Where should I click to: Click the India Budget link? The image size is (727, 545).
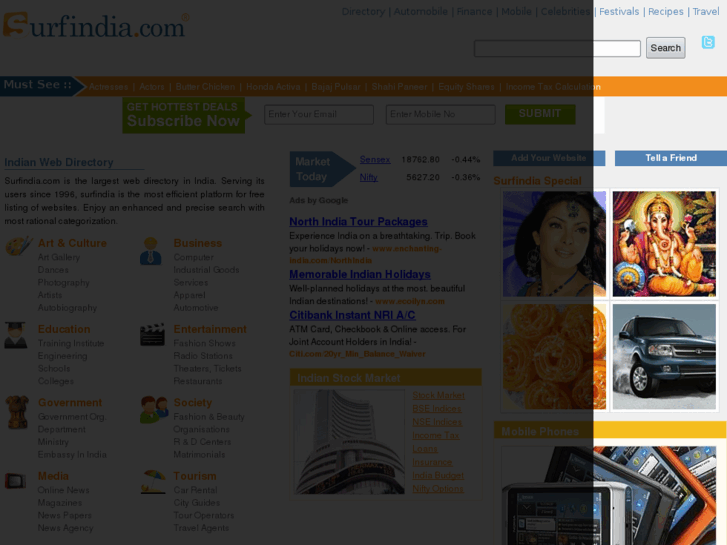pyautogui.click(x=438, y=475)
